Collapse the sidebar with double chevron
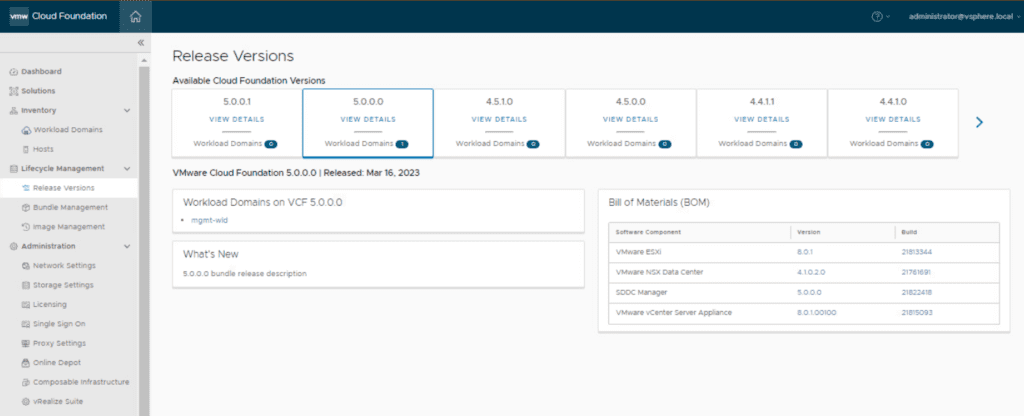Screen dimensions: 1024x416 (x=140, y=42)
